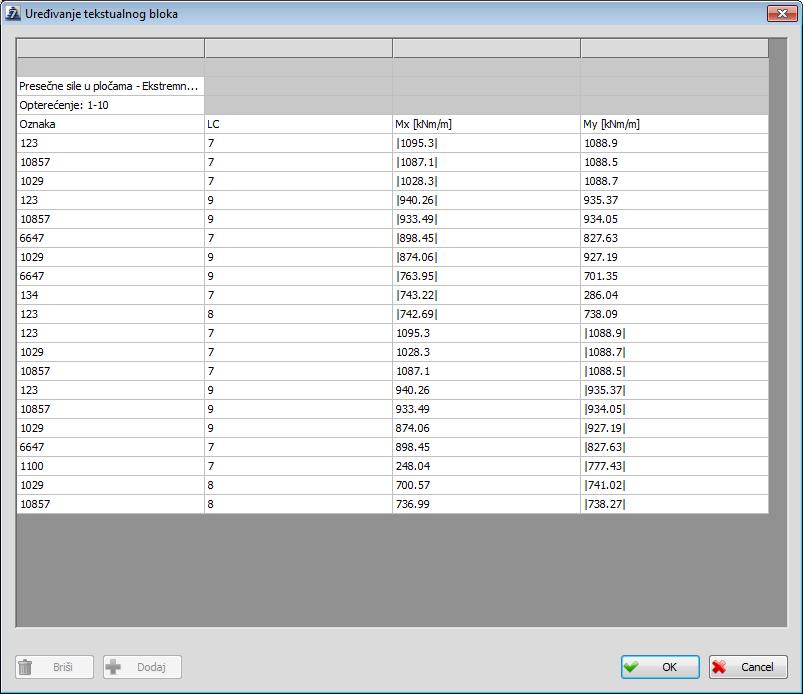This screenshot has height=694, width=803.
Task: Select the |827.63| cell with bars in My
Action: point(674,446)
